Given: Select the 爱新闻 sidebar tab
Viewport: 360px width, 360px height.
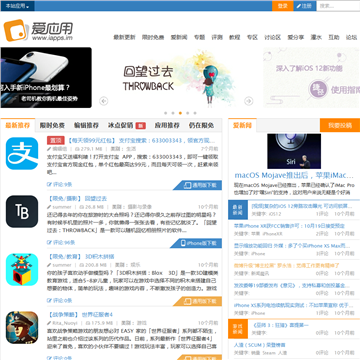Looking at the screenshot, I should [x=242, y=125].
